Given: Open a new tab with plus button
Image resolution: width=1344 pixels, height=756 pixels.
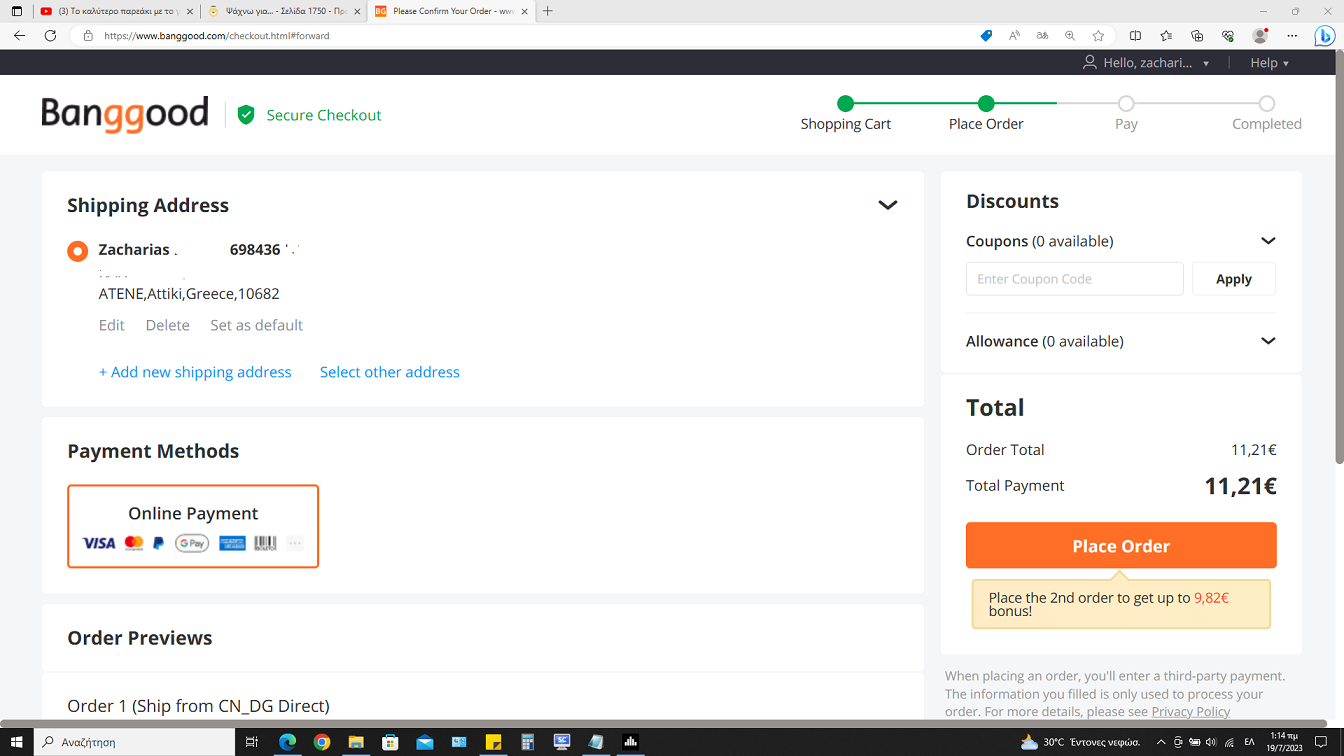Looking at the screenshot, I should click(547, 11).
